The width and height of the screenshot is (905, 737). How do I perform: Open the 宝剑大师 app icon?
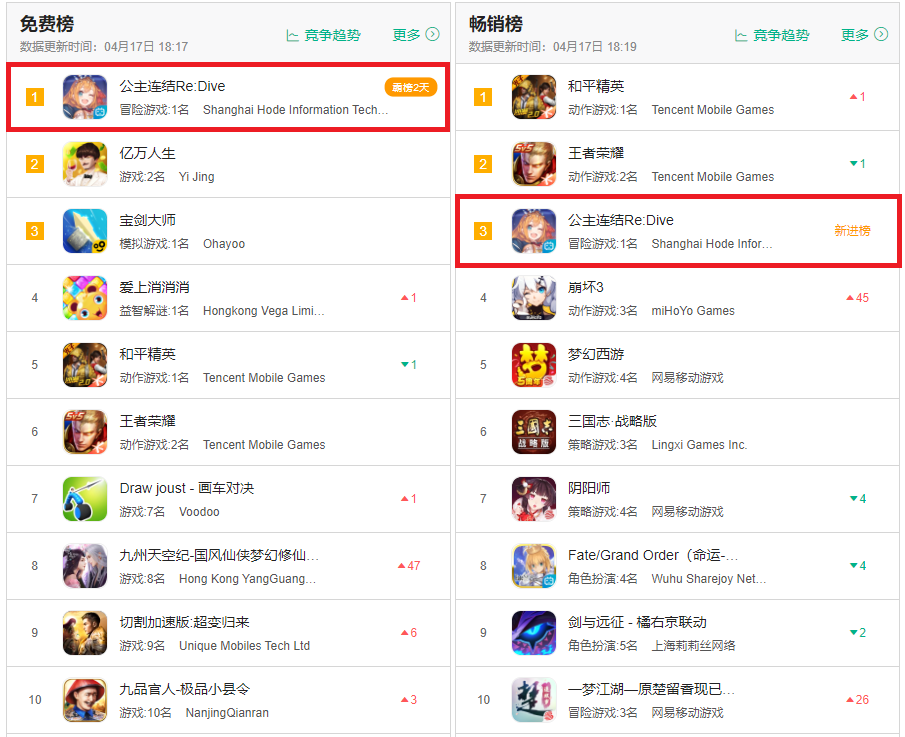(85, 231)
